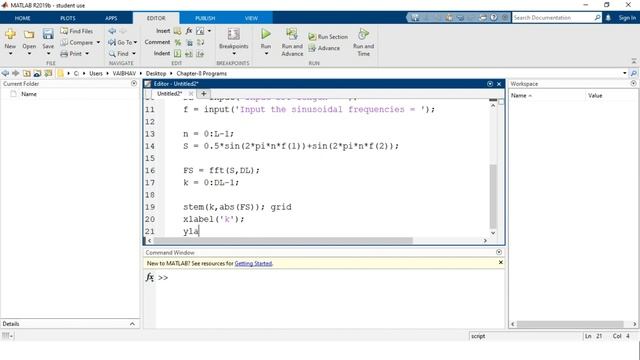Open the Open dropdown arrow

[29, 53]
